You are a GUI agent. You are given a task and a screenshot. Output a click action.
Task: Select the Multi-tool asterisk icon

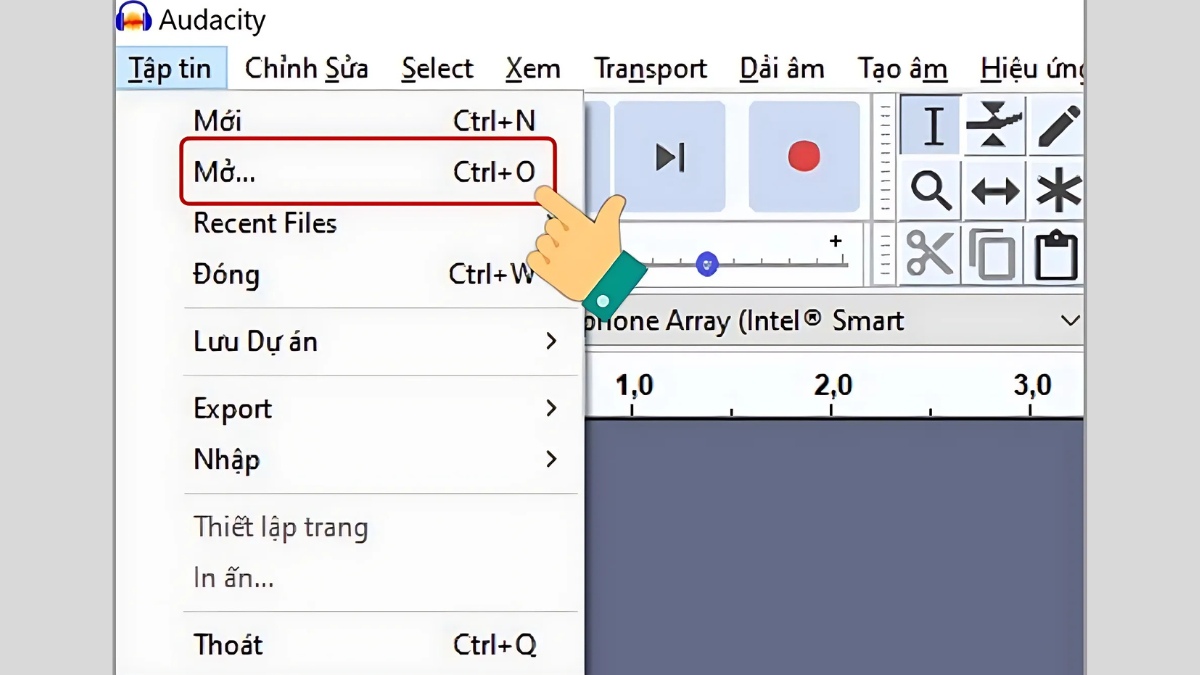(x=1056, y=189)
